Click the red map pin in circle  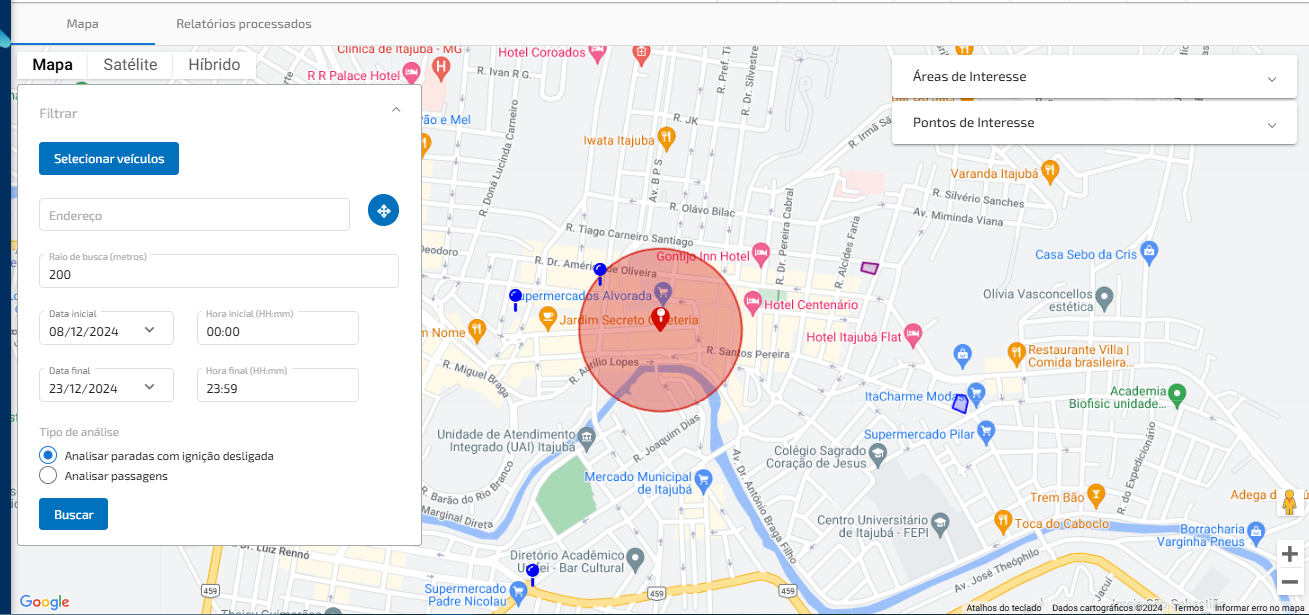[x=660, y=320]
